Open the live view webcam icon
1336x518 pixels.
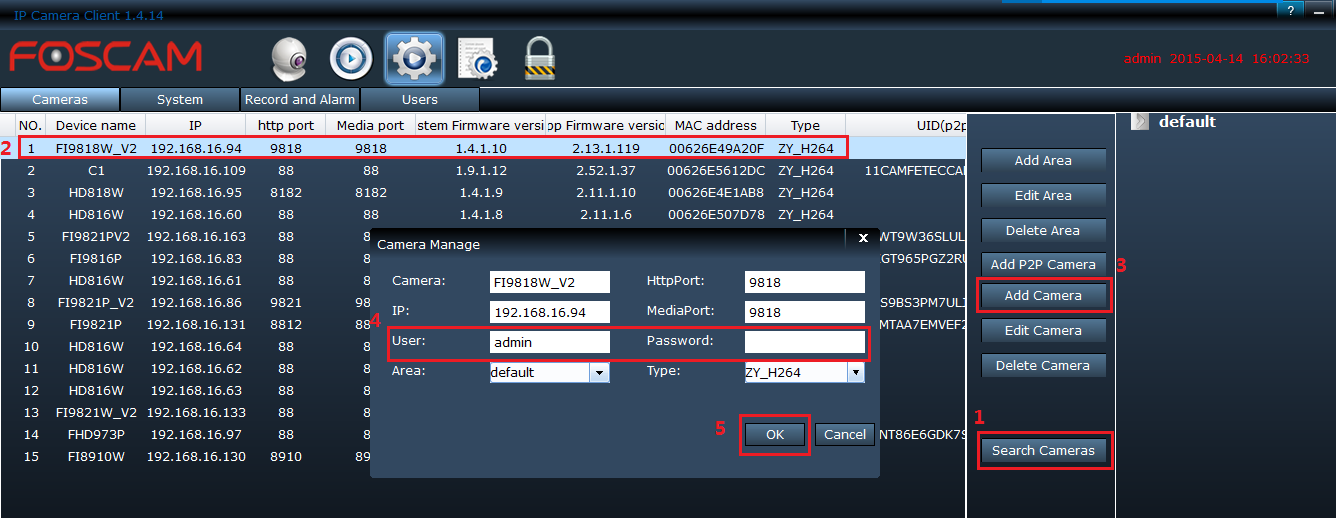(x=290, y=59)
